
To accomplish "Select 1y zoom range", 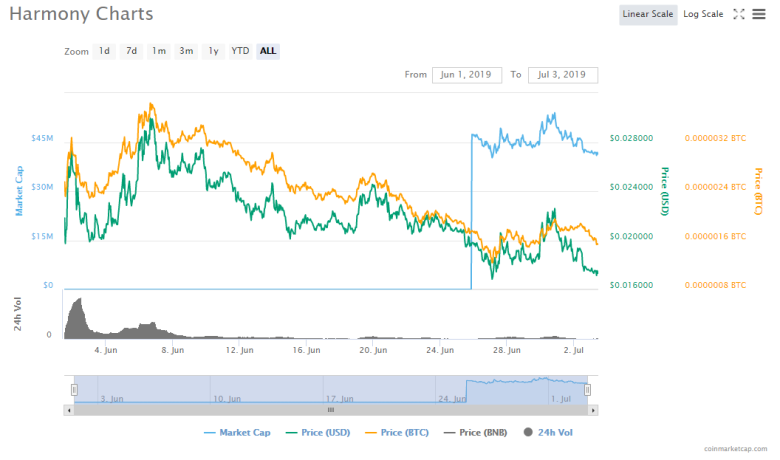I will point(213,51).
